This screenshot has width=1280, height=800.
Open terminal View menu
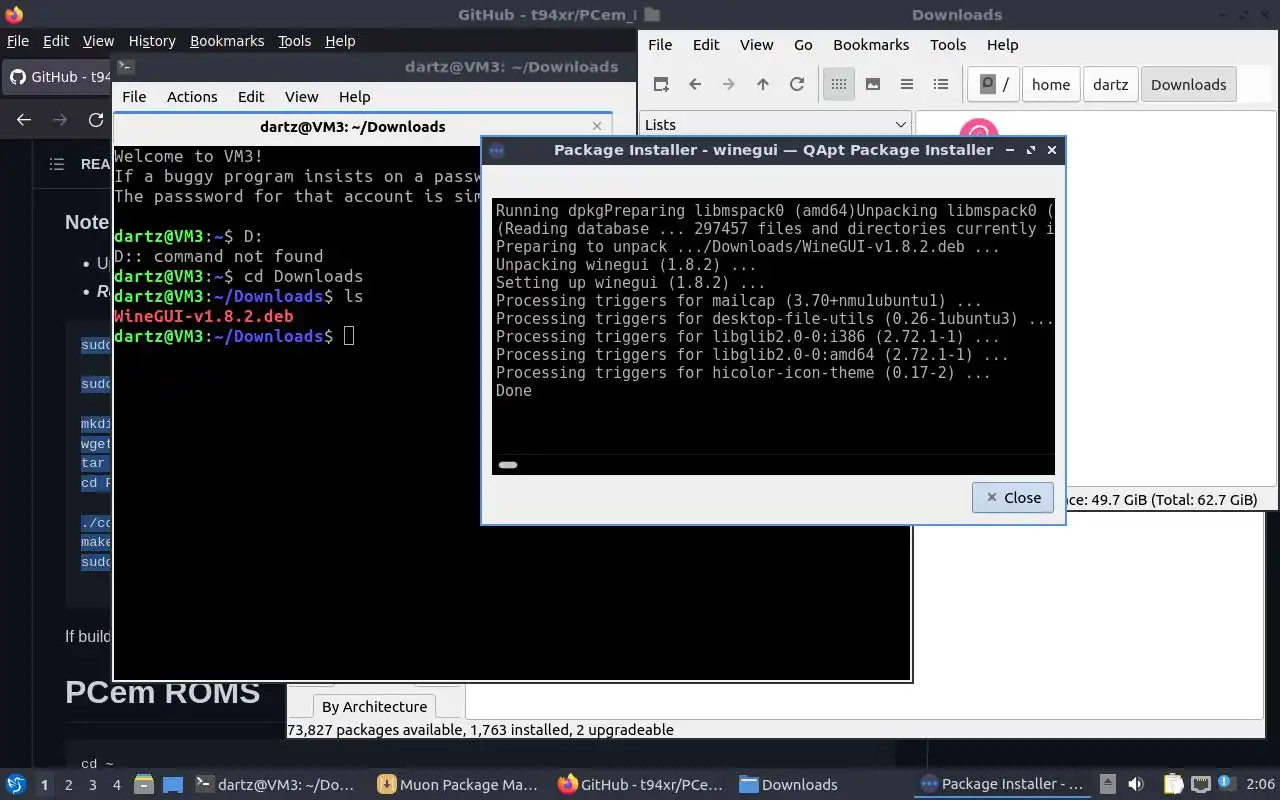coord(301,96)
